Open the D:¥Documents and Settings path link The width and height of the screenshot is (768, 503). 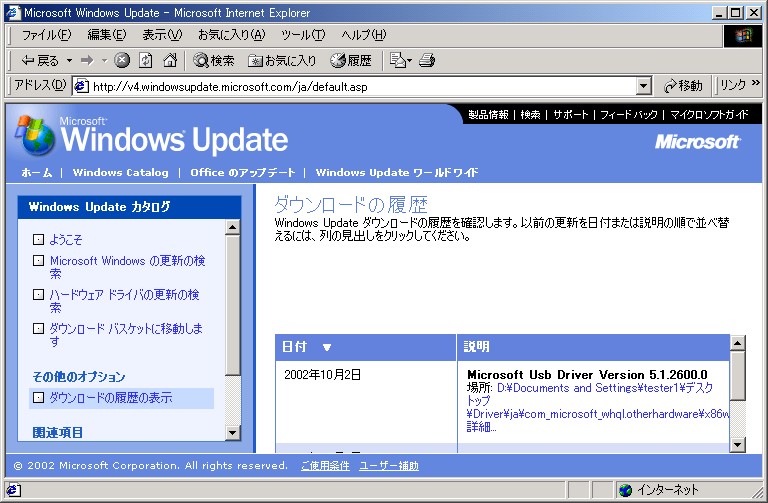pyautogui.click(x=598, y=401)
